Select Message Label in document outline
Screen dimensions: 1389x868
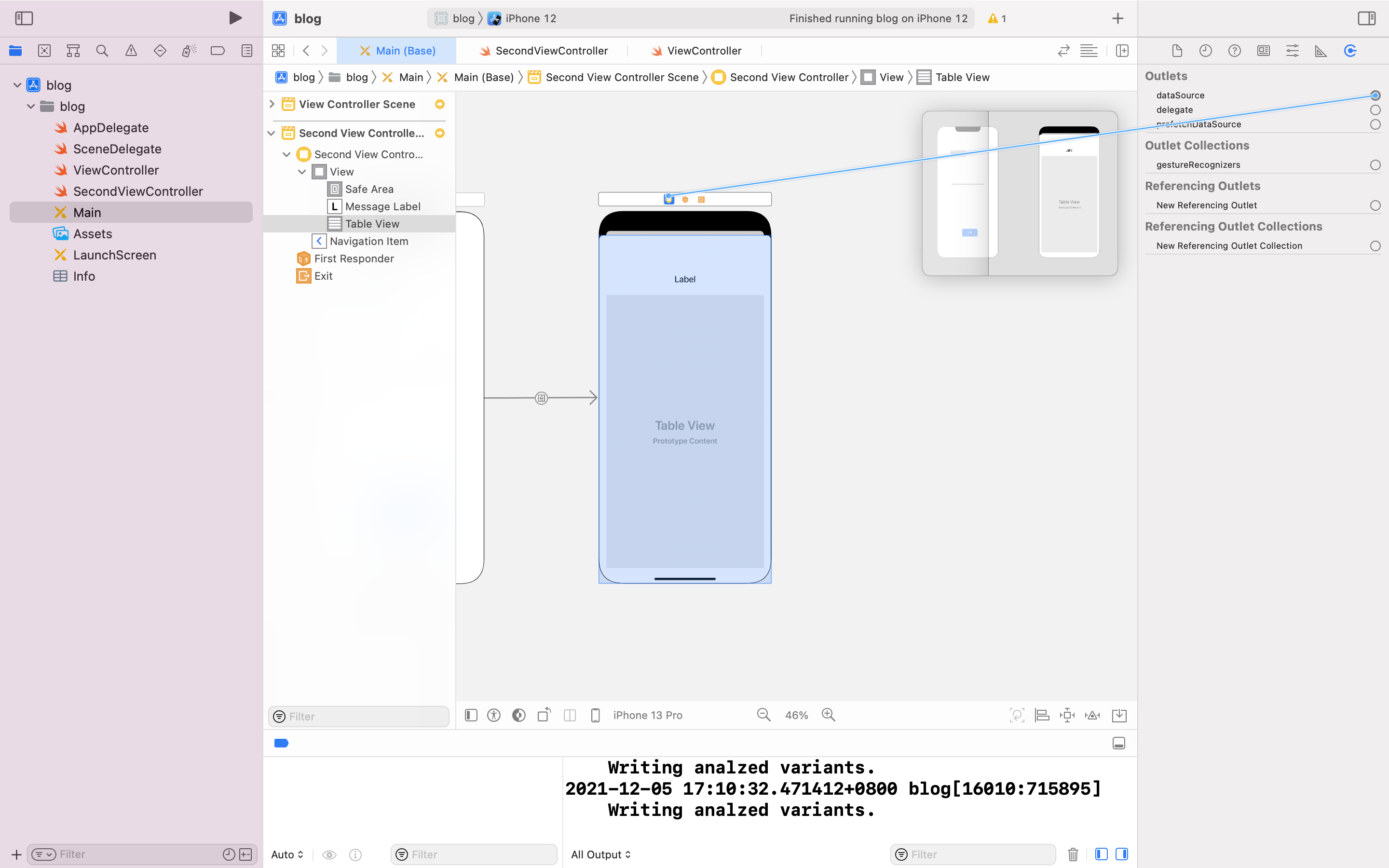coord(382,206)
